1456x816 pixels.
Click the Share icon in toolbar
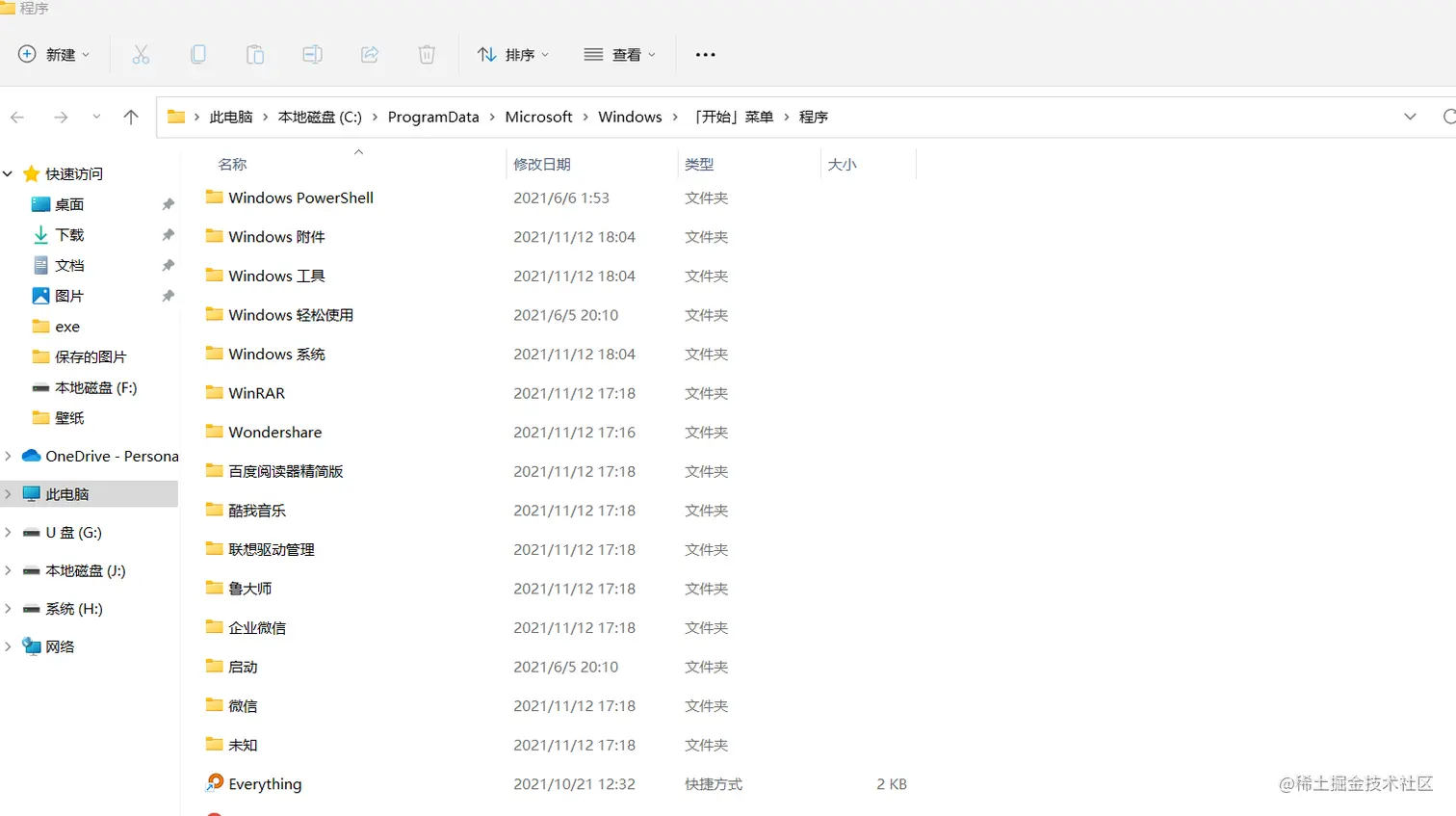pos(370,55)
